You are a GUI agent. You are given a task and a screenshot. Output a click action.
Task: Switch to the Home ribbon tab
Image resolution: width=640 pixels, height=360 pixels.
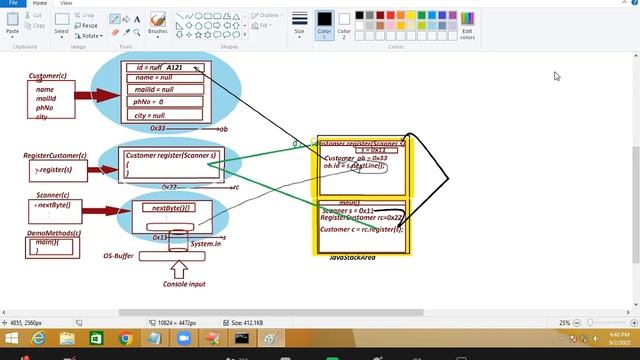pos(40,3)
